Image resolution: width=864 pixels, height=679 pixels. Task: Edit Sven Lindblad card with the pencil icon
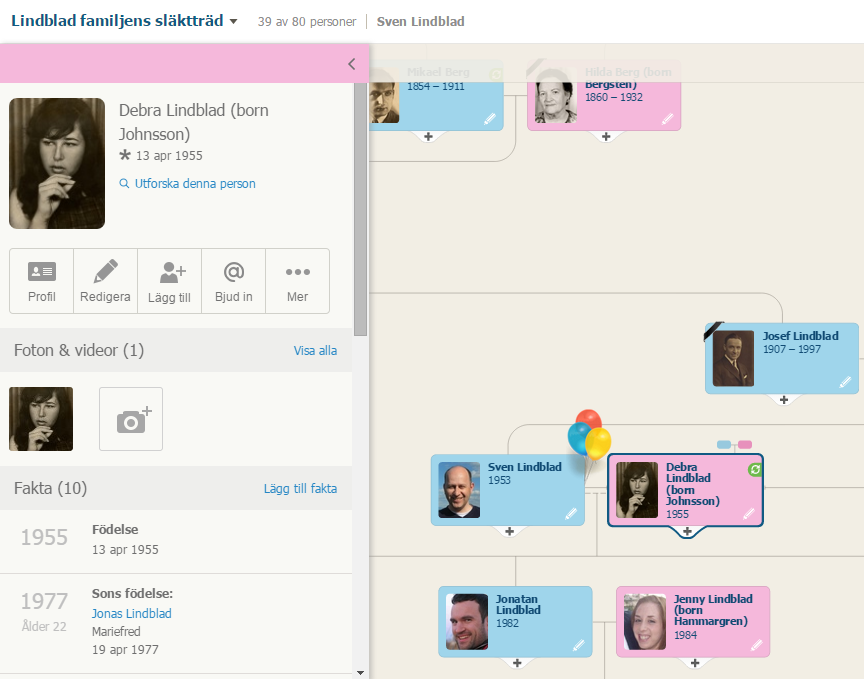571,514
